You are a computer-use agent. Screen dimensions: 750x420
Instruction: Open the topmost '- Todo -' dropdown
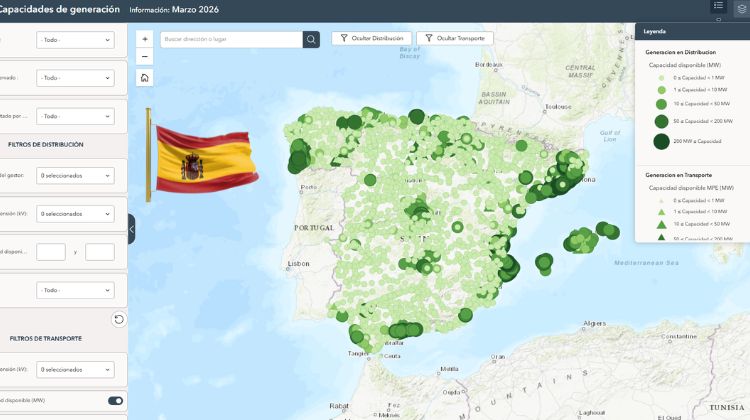75,40
